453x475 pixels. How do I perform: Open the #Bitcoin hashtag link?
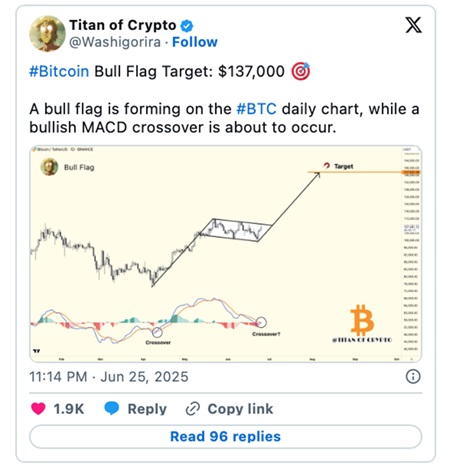tap(59, 71)
